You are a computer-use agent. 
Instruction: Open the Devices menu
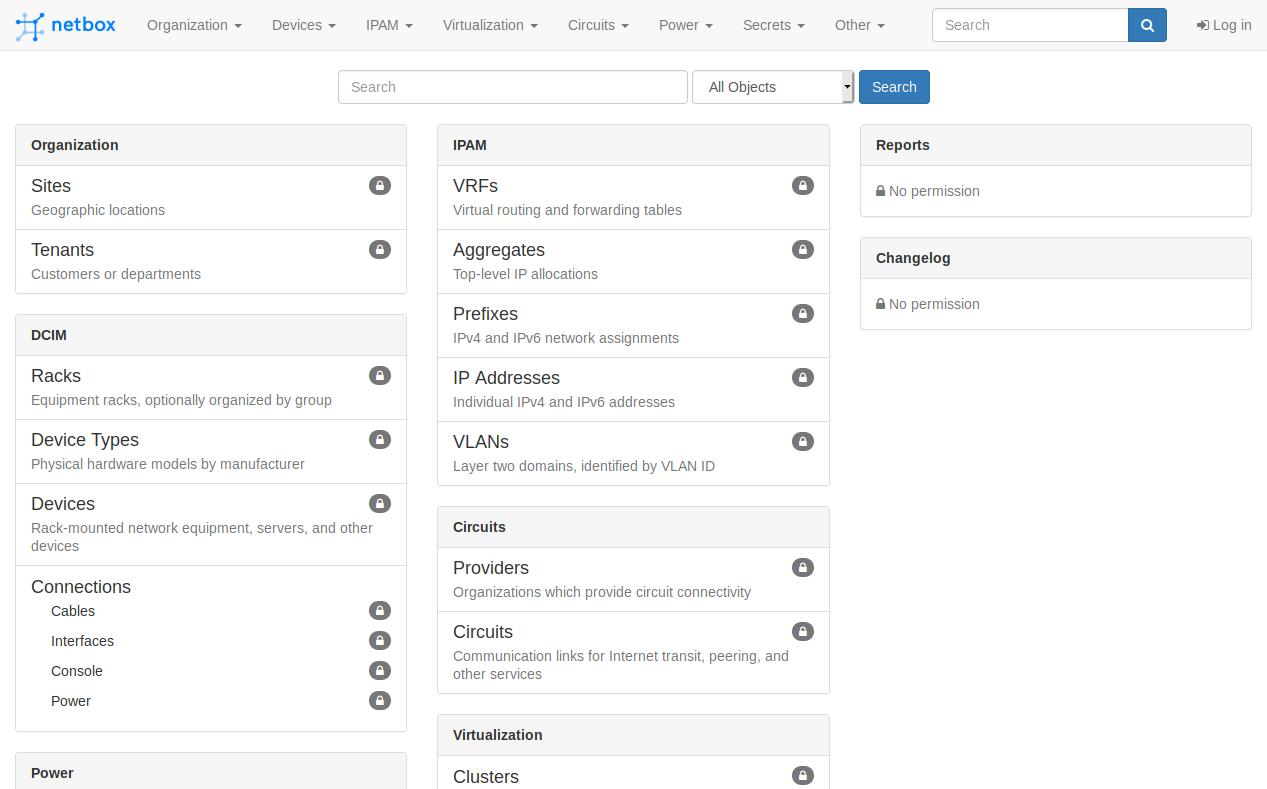pos(303,25)
